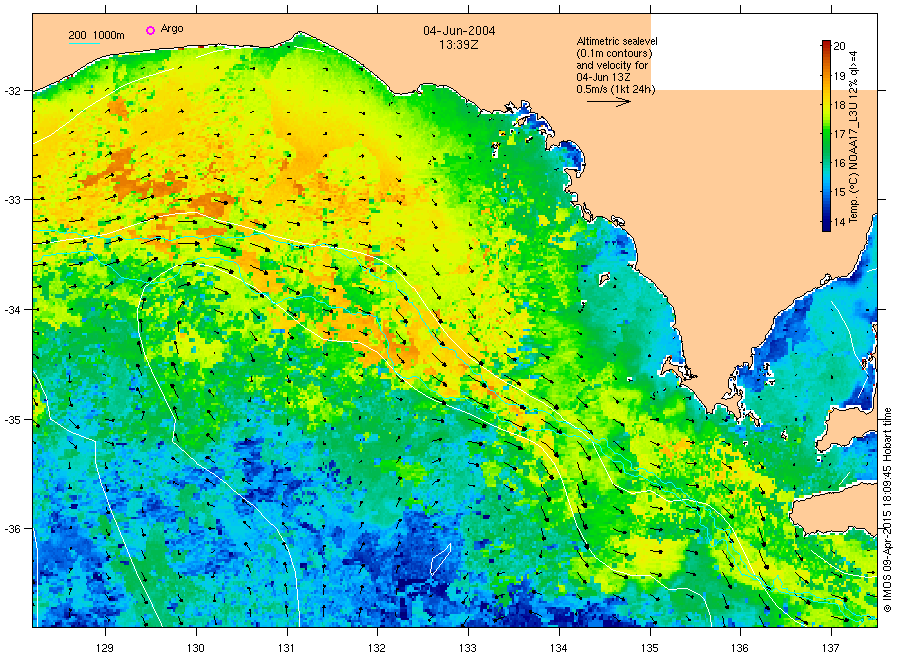Click the longitude label '135'
The image size is (900, 660).
coord(650,648)
